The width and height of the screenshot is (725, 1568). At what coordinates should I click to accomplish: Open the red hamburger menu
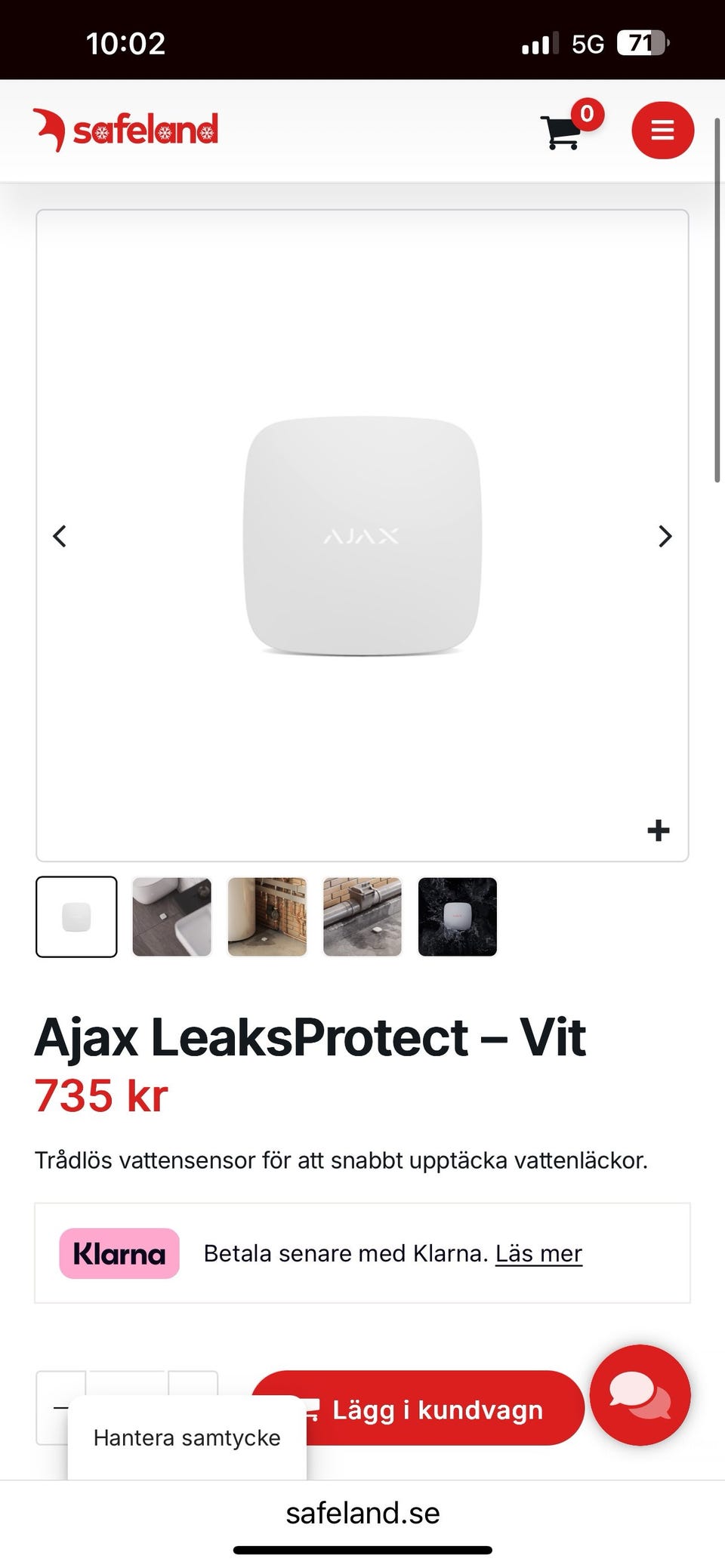[x=662, y=130]
